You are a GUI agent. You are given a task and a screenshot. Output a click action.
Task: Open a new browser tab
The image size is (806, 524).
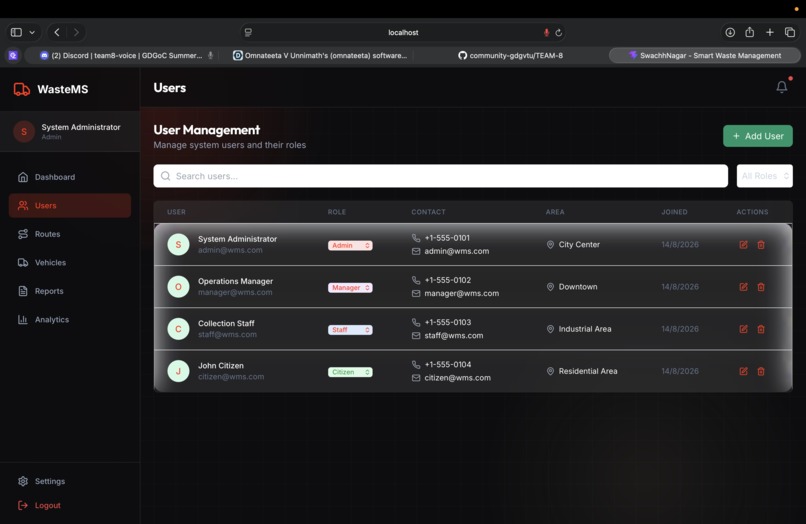click(770, 32)
